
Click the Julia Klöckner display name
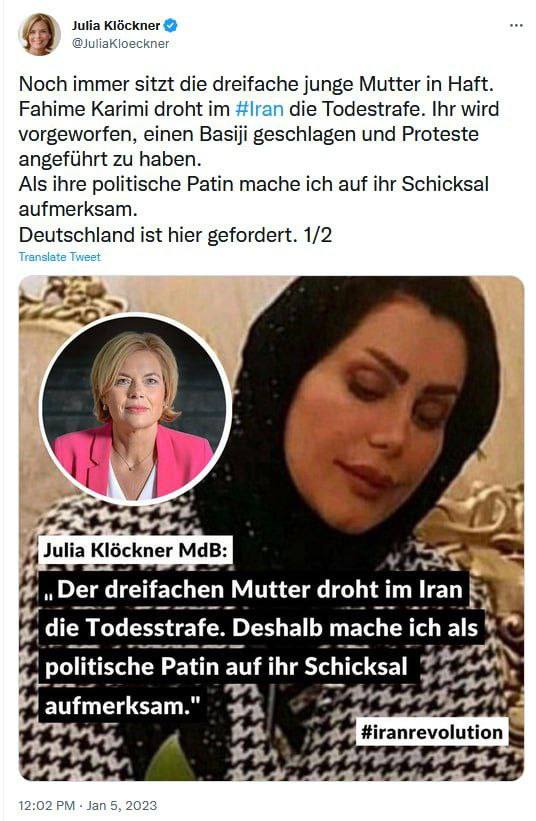coord(116,25)
